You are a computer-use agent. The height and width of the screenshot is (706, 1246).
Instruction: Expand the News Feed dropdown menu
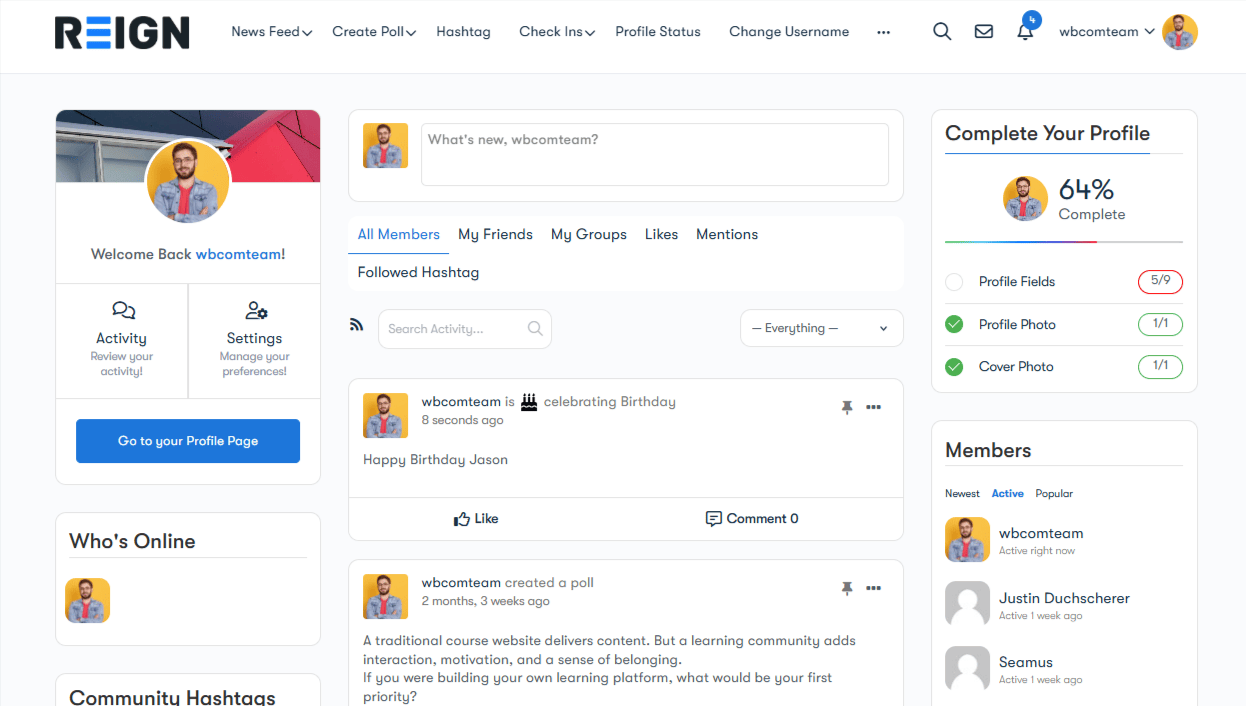point(271,32)
